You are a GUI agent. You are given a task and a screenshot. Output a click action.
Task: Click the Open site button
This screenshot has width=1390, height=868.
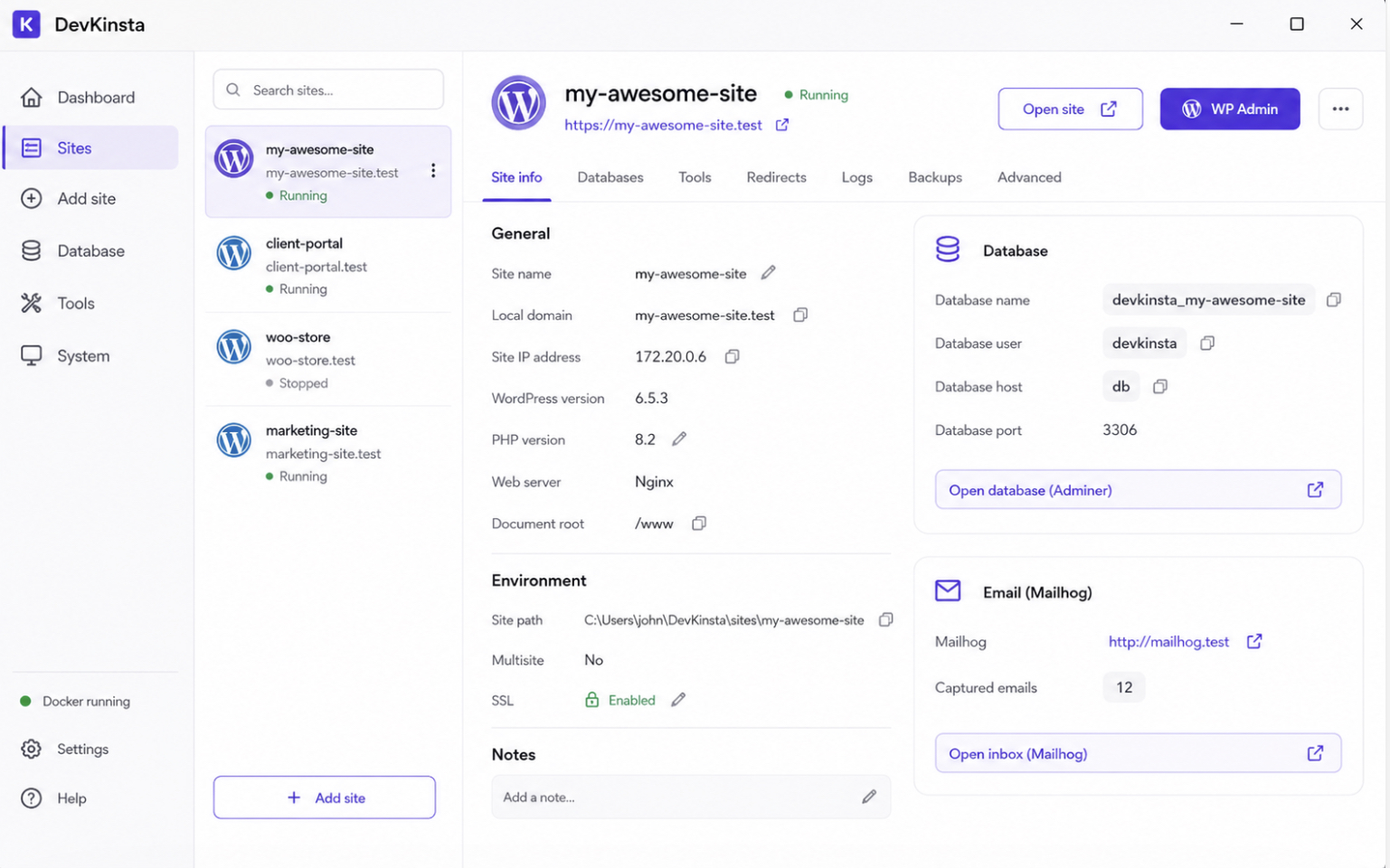[1070, 108]
